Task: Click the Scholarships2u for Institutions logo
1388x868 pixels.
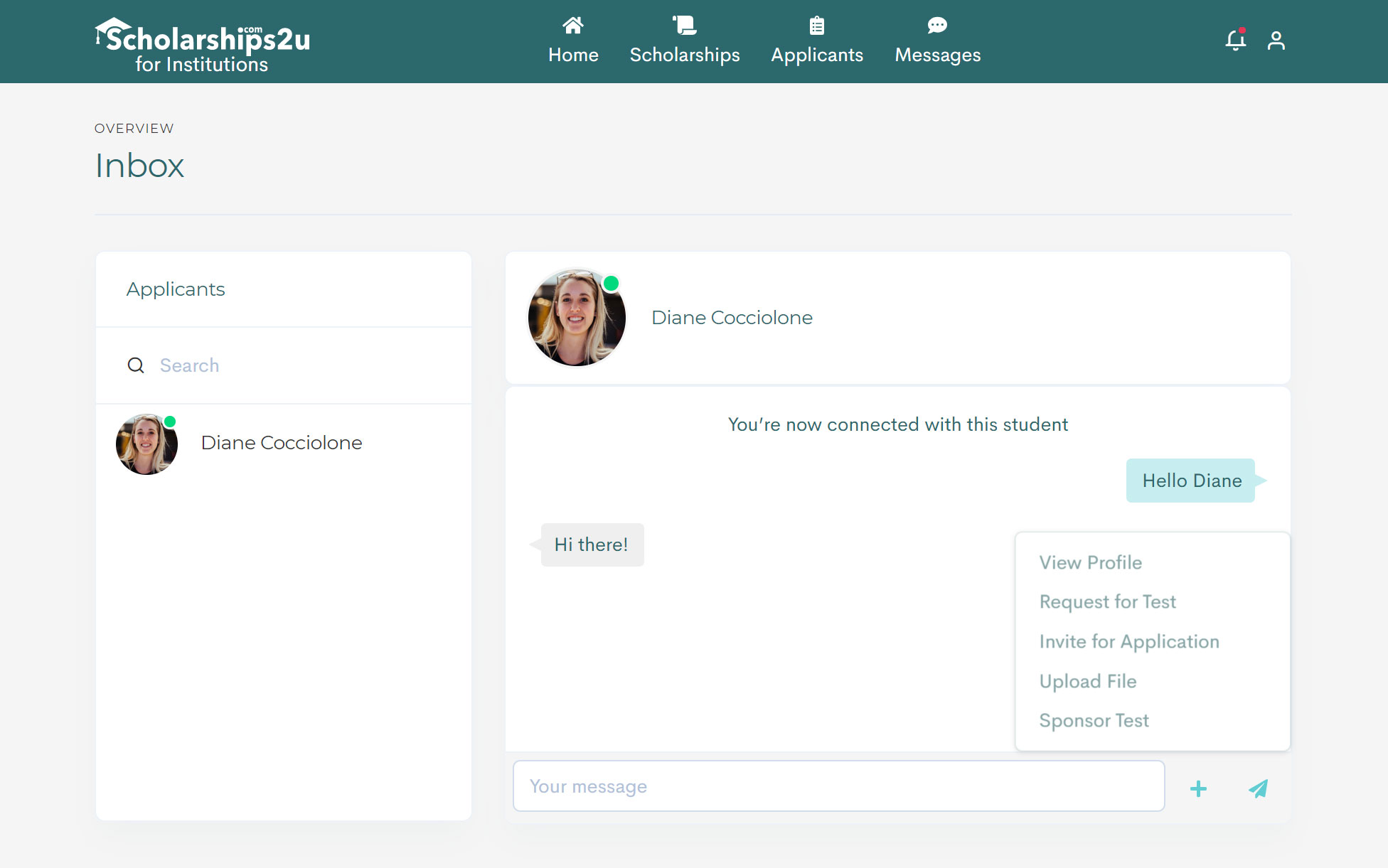Action: click(203, 45)
